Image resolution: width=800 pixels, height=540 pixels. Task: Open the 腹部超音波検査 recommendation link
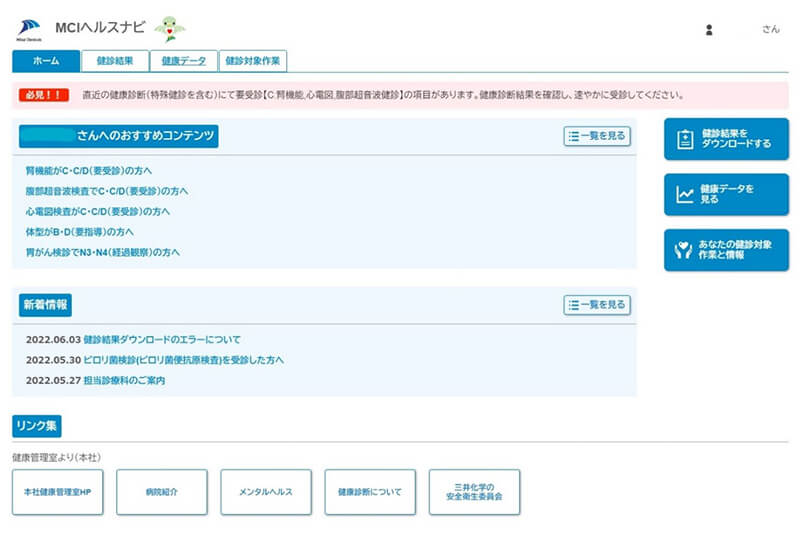coord(106,191)
